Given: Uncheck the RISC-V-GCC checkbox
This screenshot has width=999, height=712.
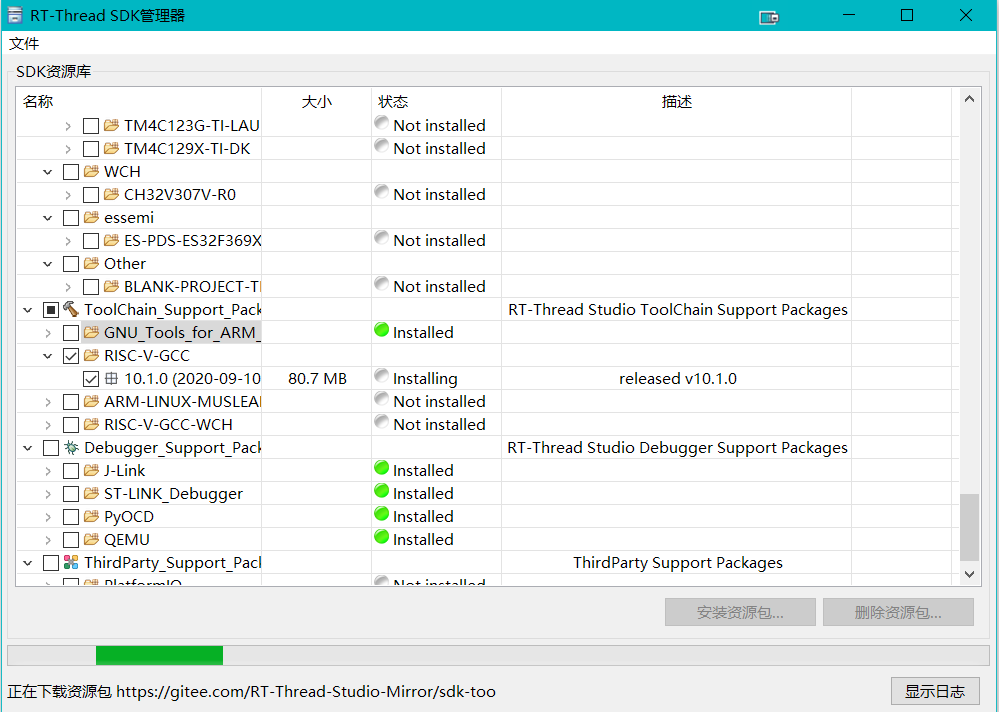Looking at the screenshot, I should [x=71, y=355].
